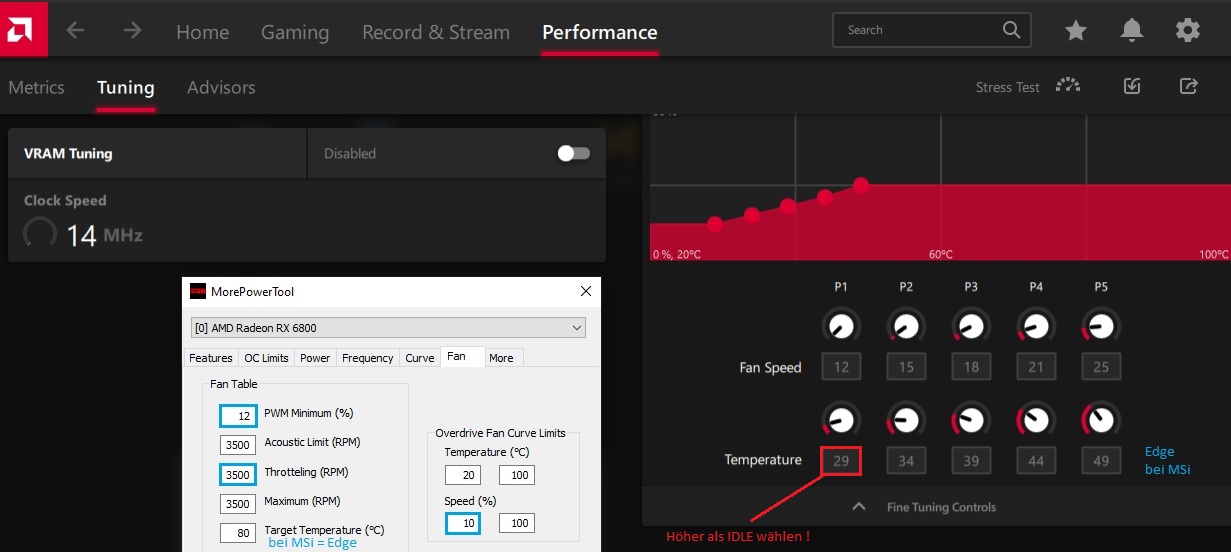Click the P5 Temperature dial

[1101, 418]
